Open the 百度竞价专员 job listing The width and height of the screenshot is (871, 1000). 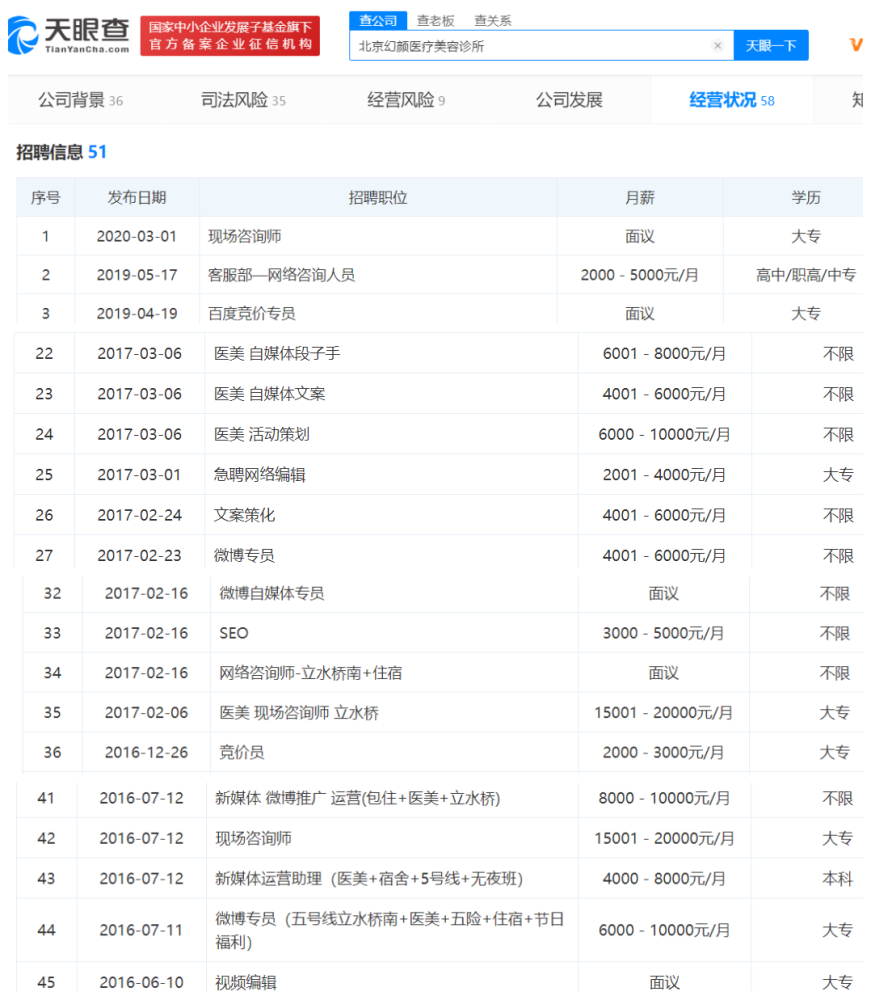251,313
